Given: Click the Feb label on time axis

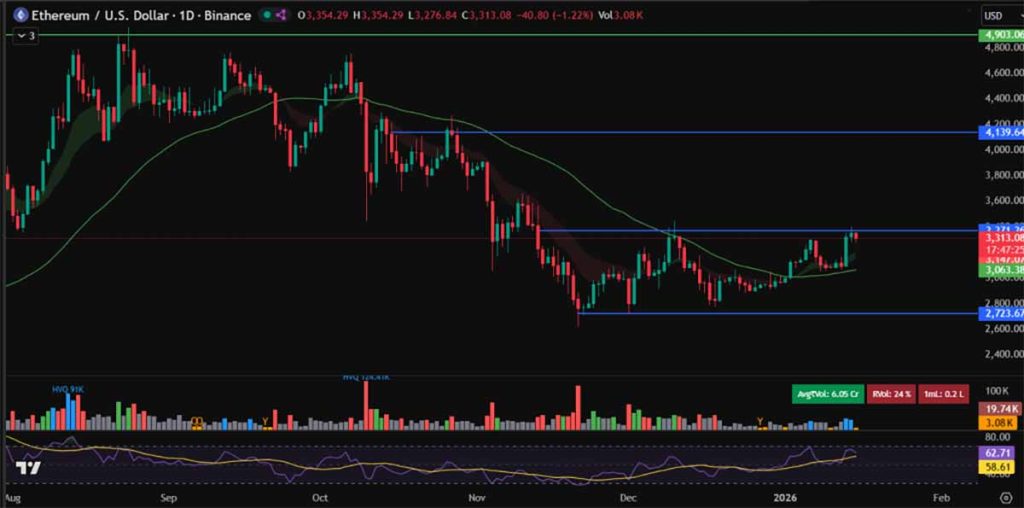Looking at the screenshot, I should tap(941, 497).
